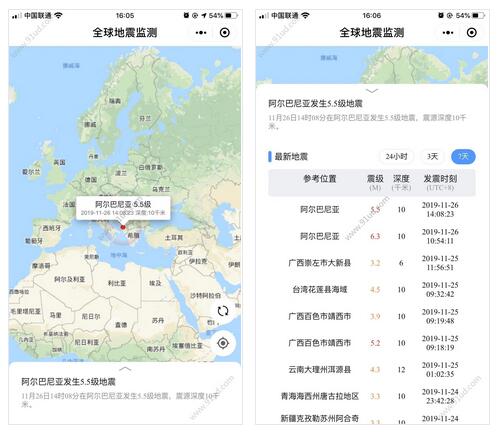The width and height of the screenshot is (498, 434).
Task: Select the 云南大理州洱源县 row
Action: coord(372,369)
